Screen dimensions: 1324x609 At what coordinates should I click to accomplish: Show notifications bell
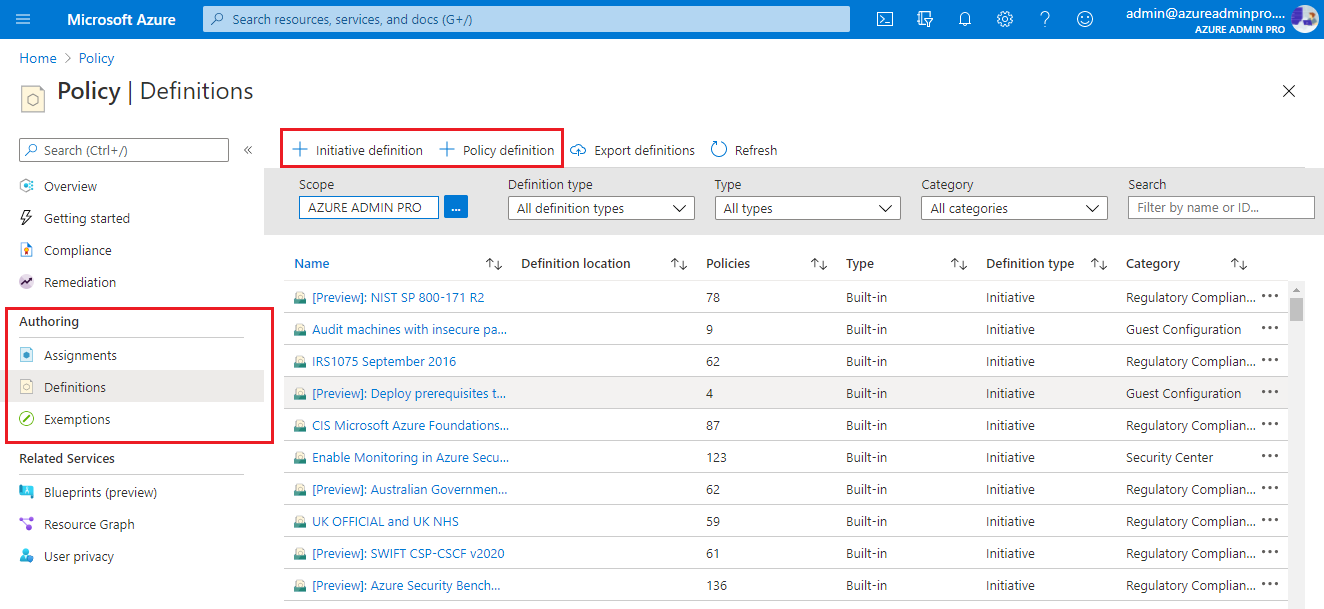pos(965,19)
